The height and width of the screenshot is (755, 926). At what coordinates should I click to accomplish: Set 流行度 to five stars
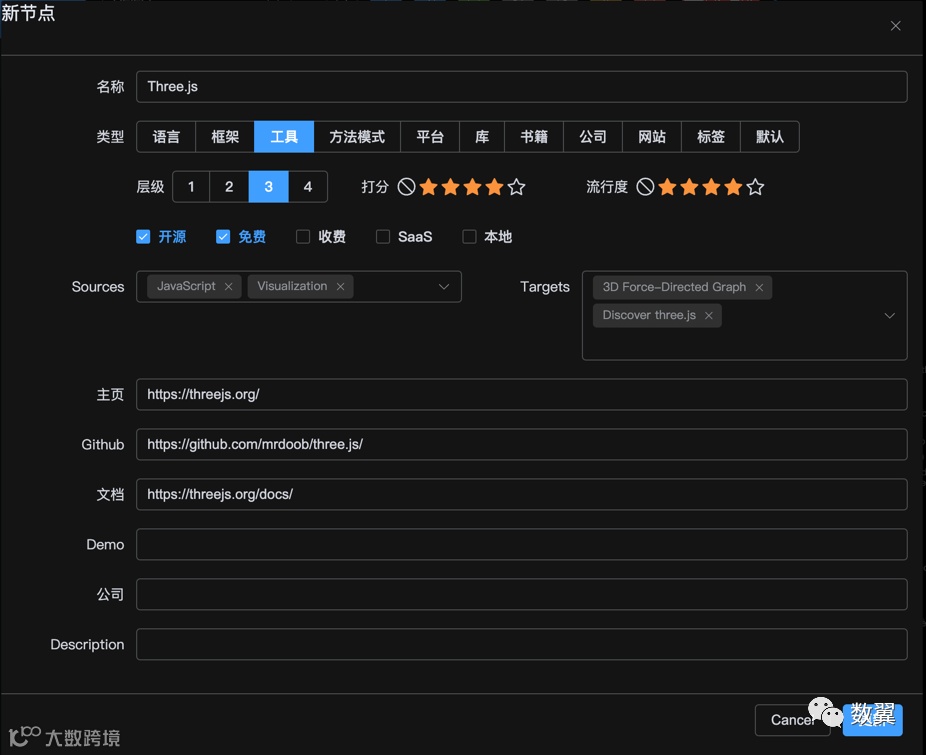755,187
